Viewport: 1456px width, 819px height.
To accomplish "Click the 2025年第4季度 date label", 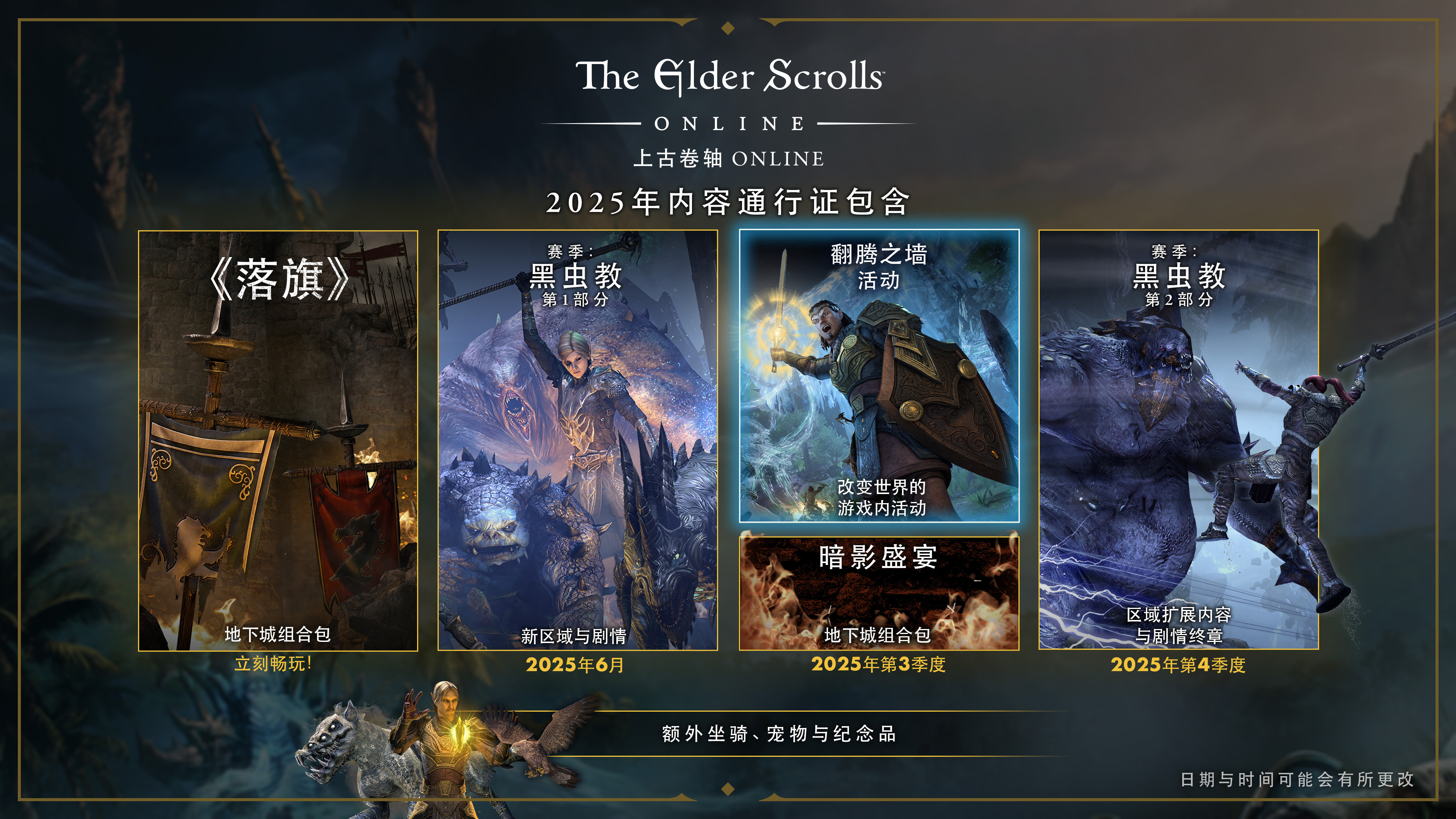I will [x=1178, y=665].
